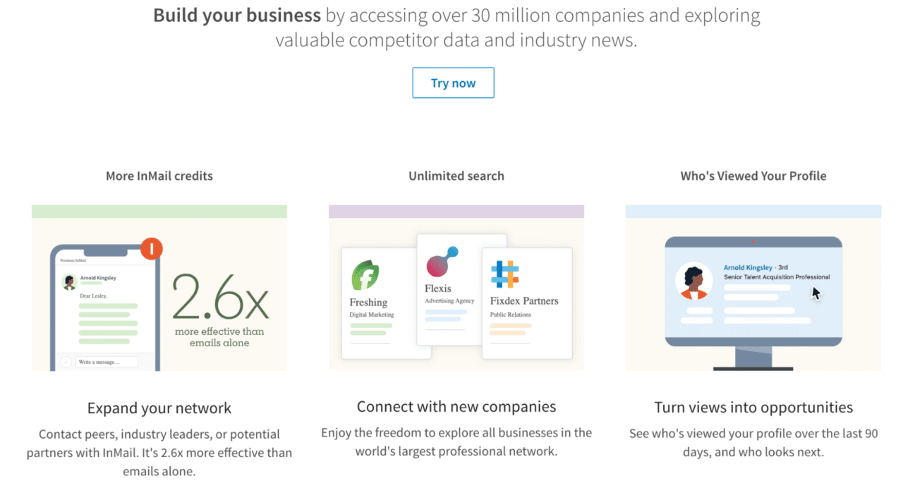Screen dimensions: 904x488
Task: Open the Arnold Kingsley name link
Action: click(748, 267)
